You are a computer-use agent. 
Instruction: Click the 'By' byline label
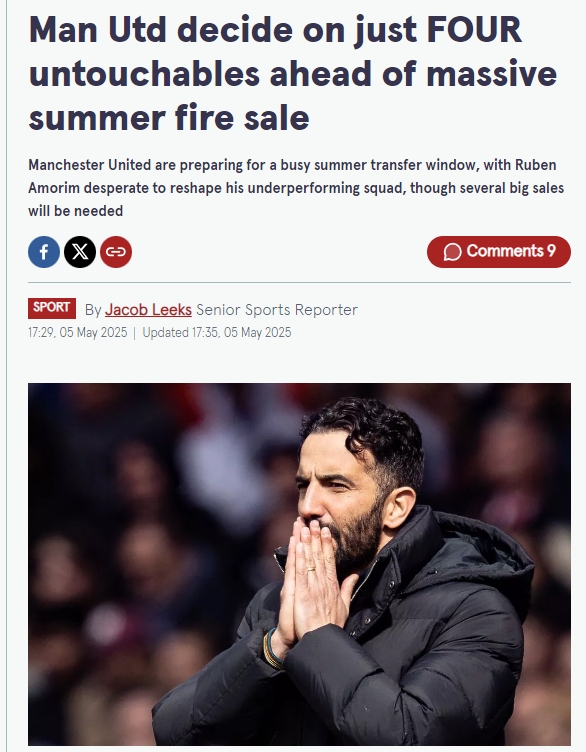click(x=93, y=310)
